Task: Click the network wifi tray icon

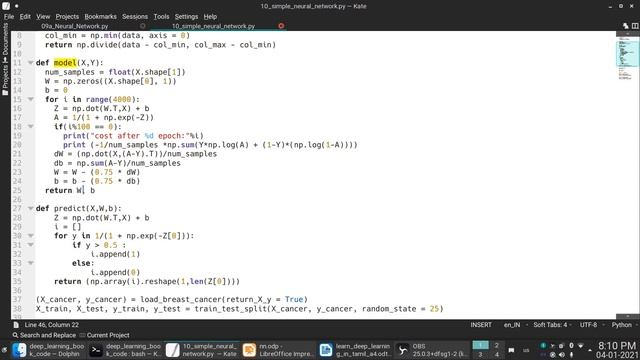Action: [580, 346]
